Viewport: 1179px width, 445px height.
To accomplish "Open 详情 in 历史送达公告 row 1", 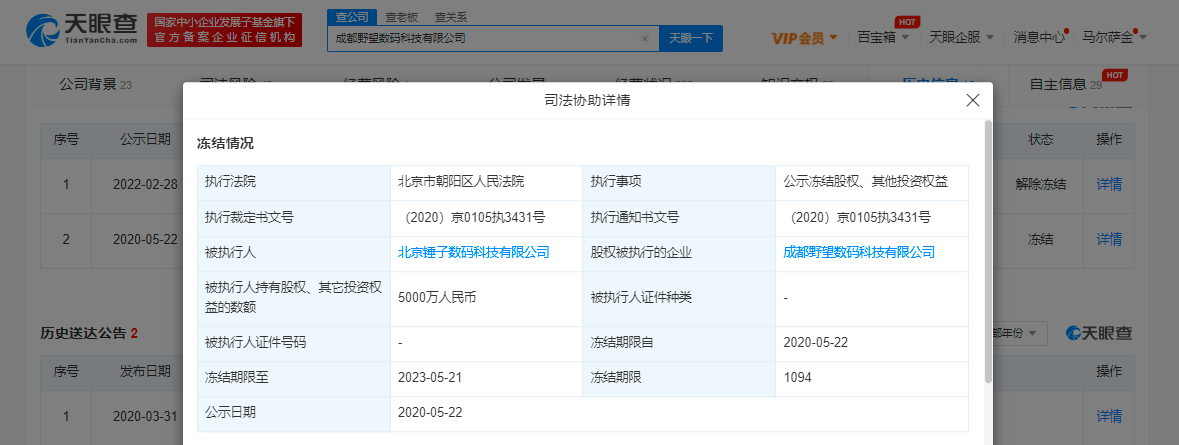I will [x=1109, y=416].
